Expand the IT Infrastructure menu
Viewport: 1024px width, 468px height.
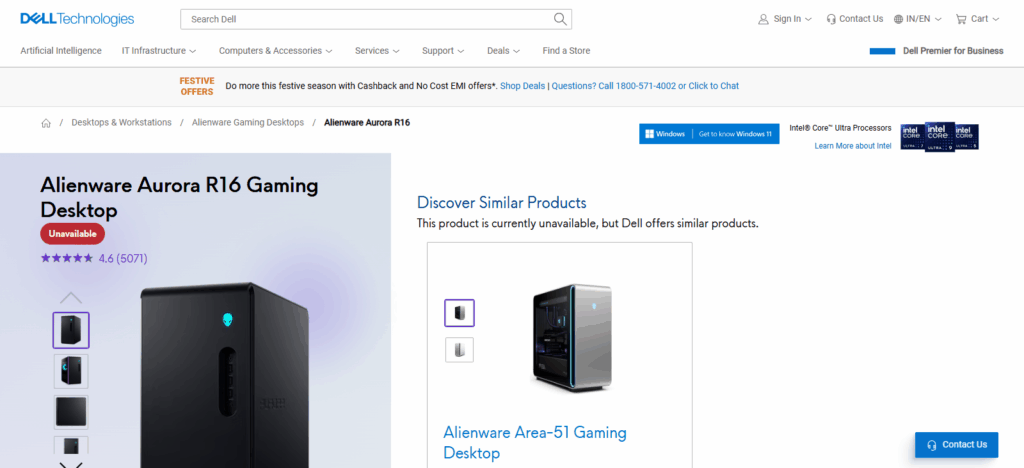159,51
